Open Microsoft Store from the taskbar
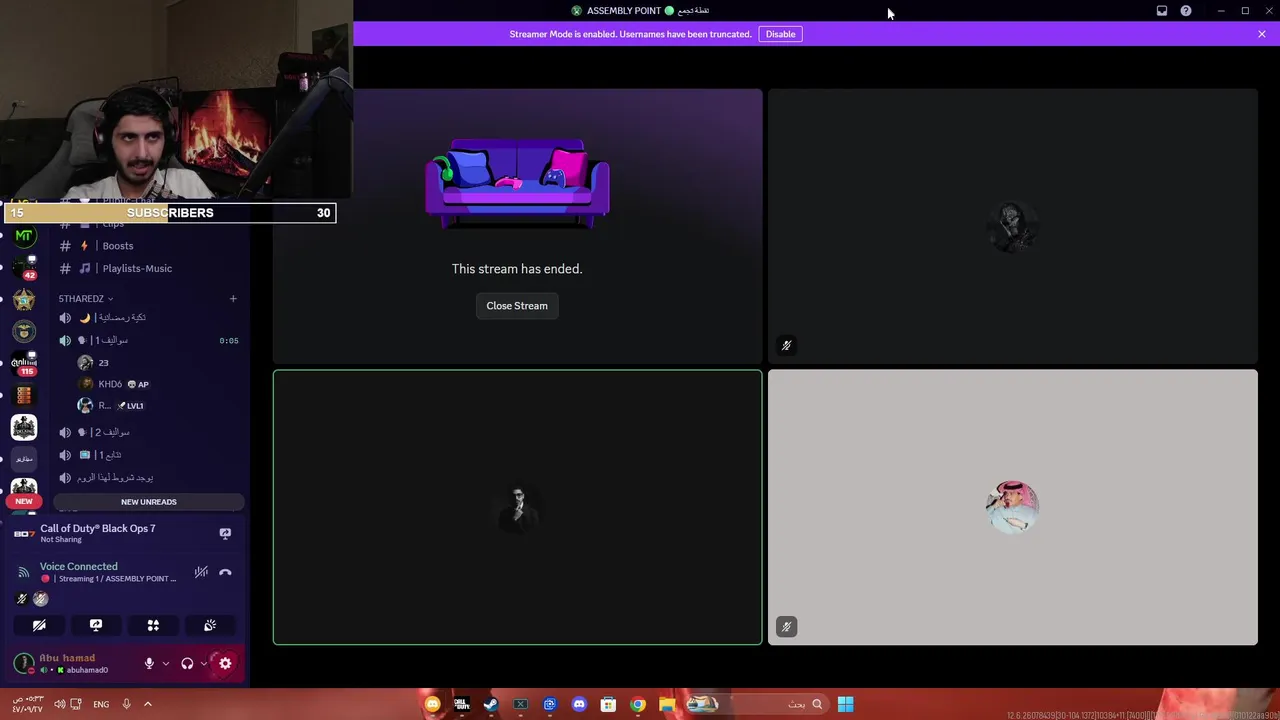 [608, 704]
